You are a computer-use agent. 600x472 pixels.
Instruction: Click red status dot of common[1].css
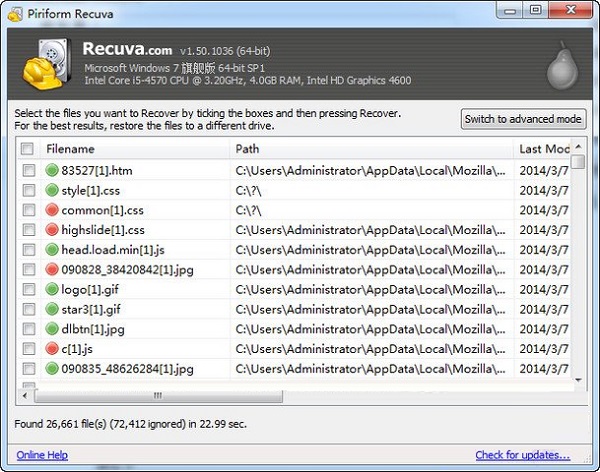pyautogui.click(x=52, y=210)
